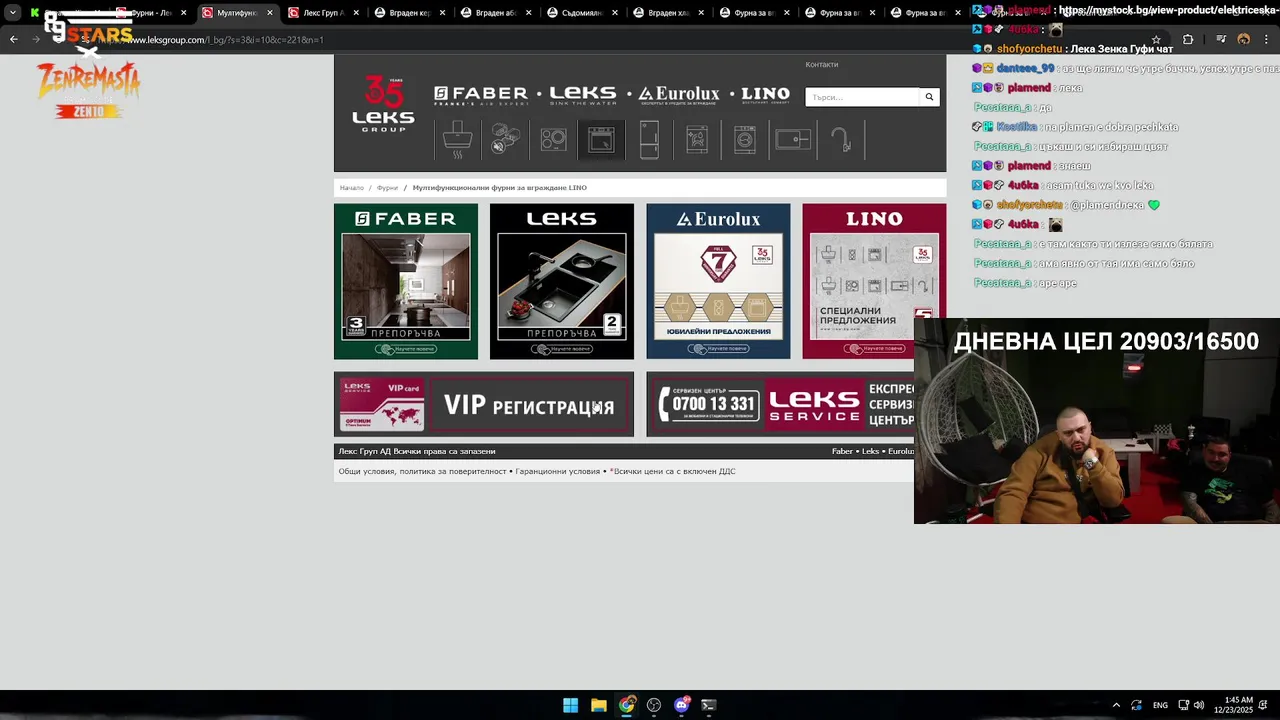The image size is (1280, 720).
Task: Click the Faber link in the footer bar
Action: 842,451
